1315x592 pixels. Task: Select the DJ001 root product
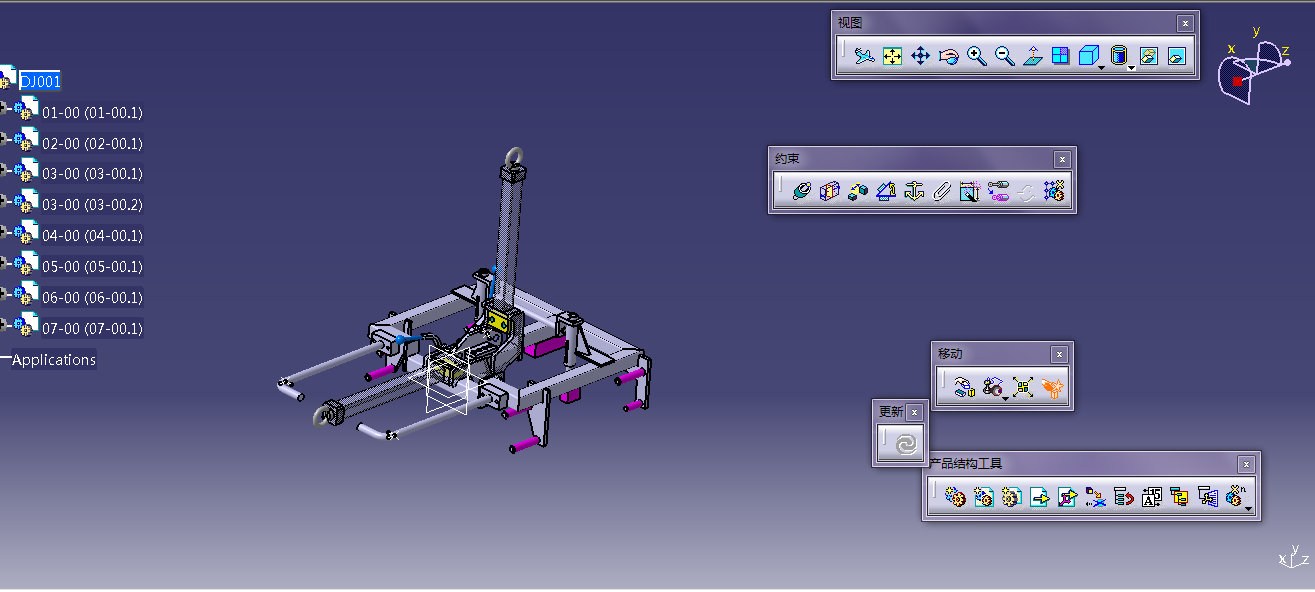click(40, 81)
